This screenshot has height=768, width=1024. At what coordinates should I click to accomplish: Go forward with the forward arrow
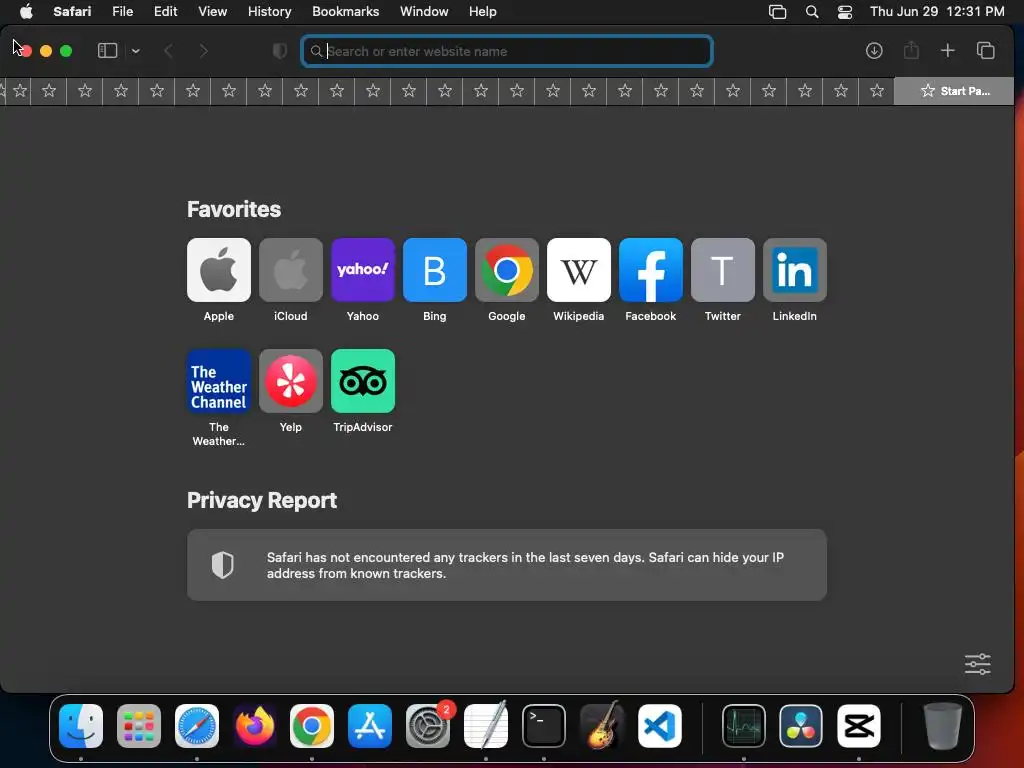click(x=203, y=51)
